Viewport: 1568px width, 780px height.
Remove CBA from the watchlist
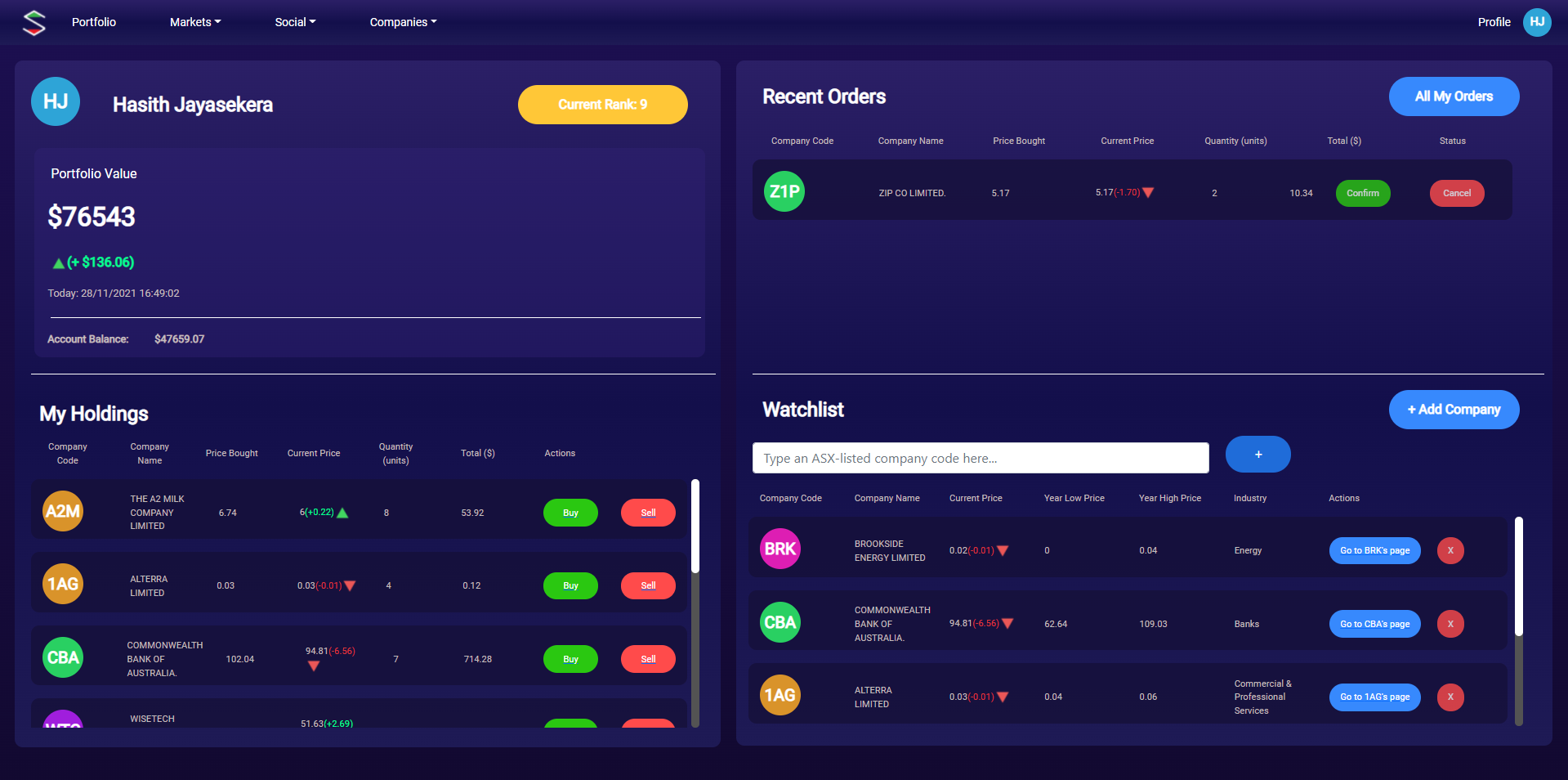(x=1450, y=624)
